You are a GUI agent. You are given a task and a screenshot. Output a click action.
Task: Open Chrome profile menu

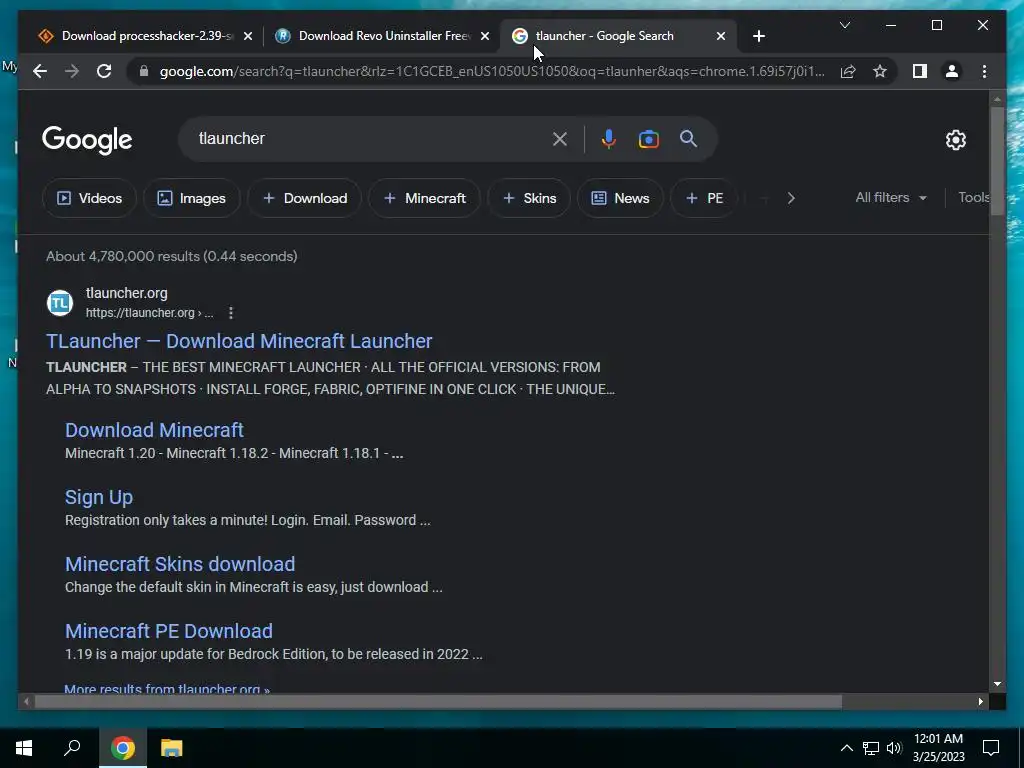click(x=952, y=71)
